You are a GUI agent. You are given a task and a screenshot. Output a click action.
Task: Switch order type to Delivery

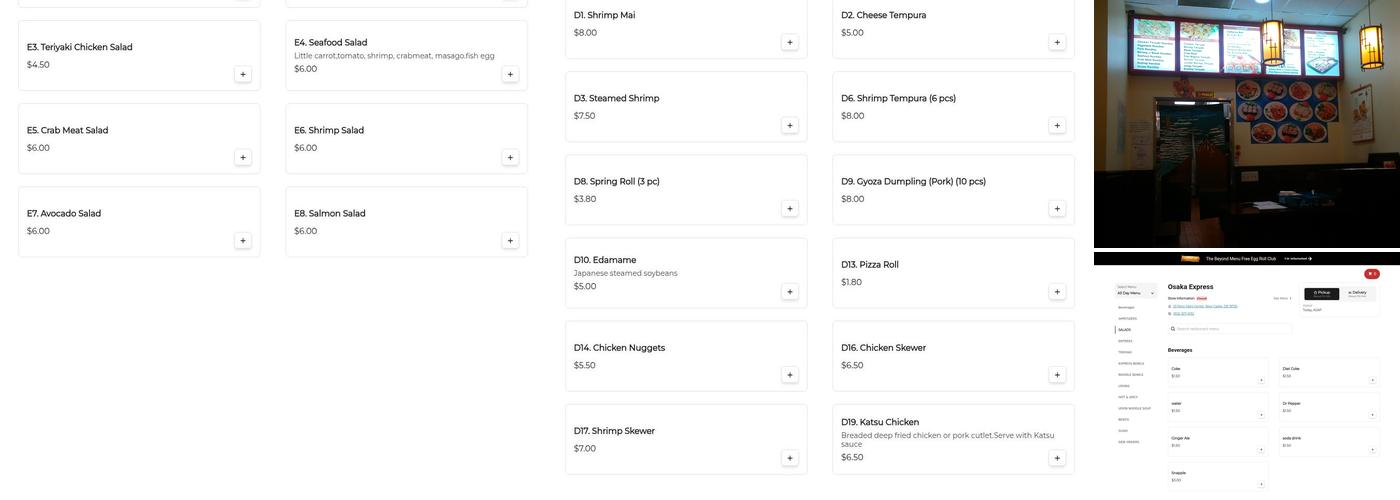(x=1357, y=293)
